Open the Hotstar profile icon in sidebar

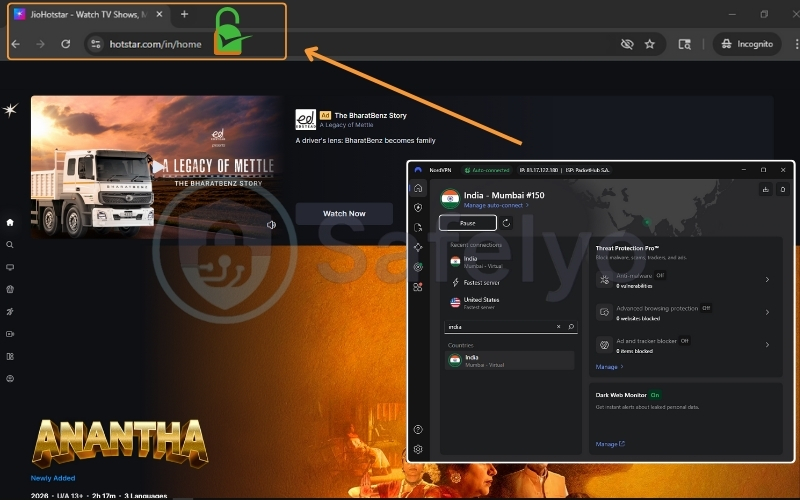tap(10, 379)
